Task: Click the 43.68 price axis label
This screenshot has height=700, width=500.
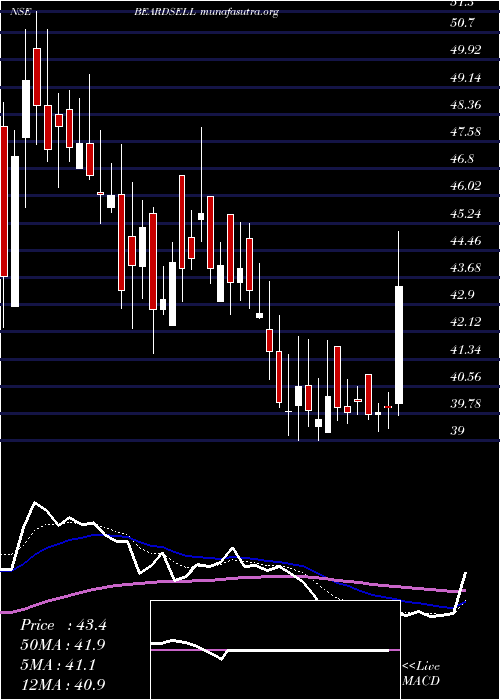Action: tap(466, 267)
